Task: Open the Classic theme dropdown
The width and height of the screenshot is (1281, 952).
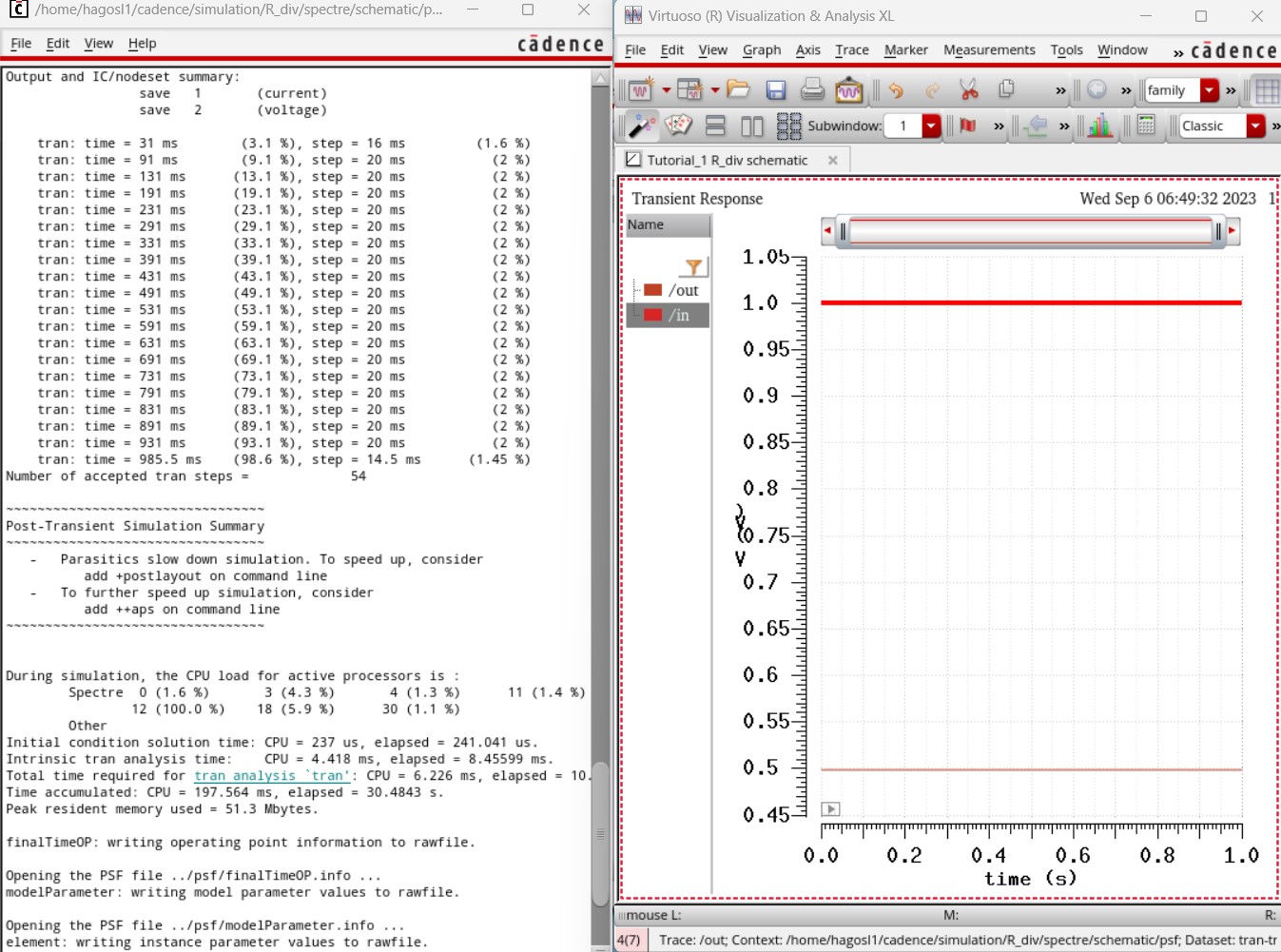Action: point(1255,126)
